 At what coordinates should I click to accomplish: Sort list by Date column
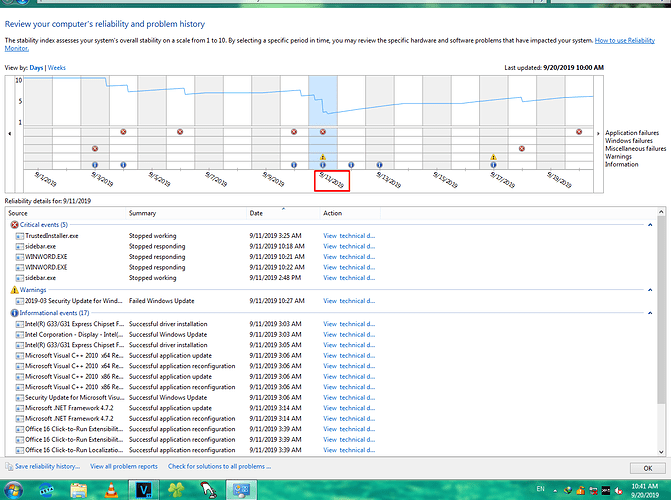(283, 213)
